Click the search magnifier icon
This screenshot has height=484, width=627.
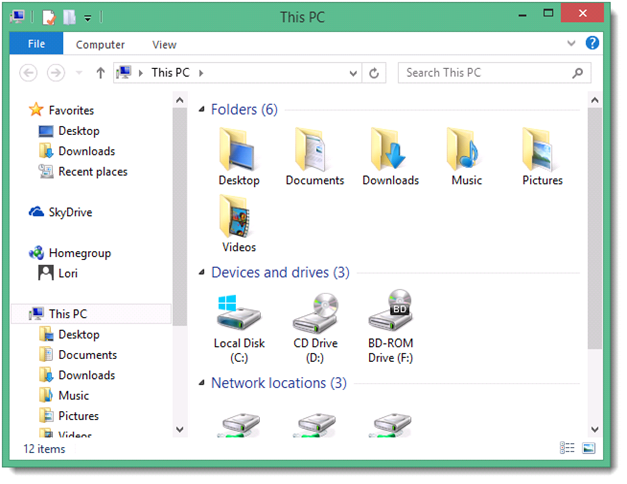click(577, 73)
